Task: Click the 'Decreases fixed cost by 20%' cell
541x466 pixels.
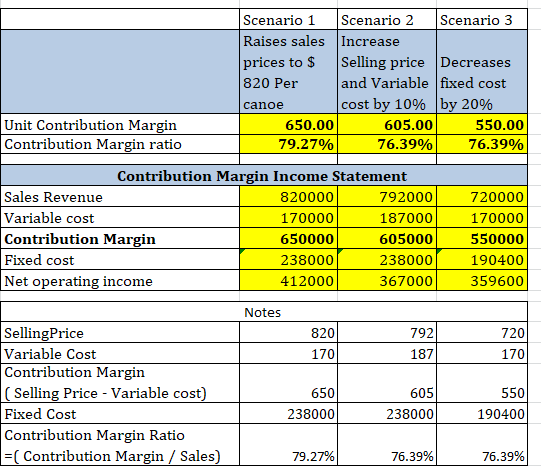Action: (482, 72)
